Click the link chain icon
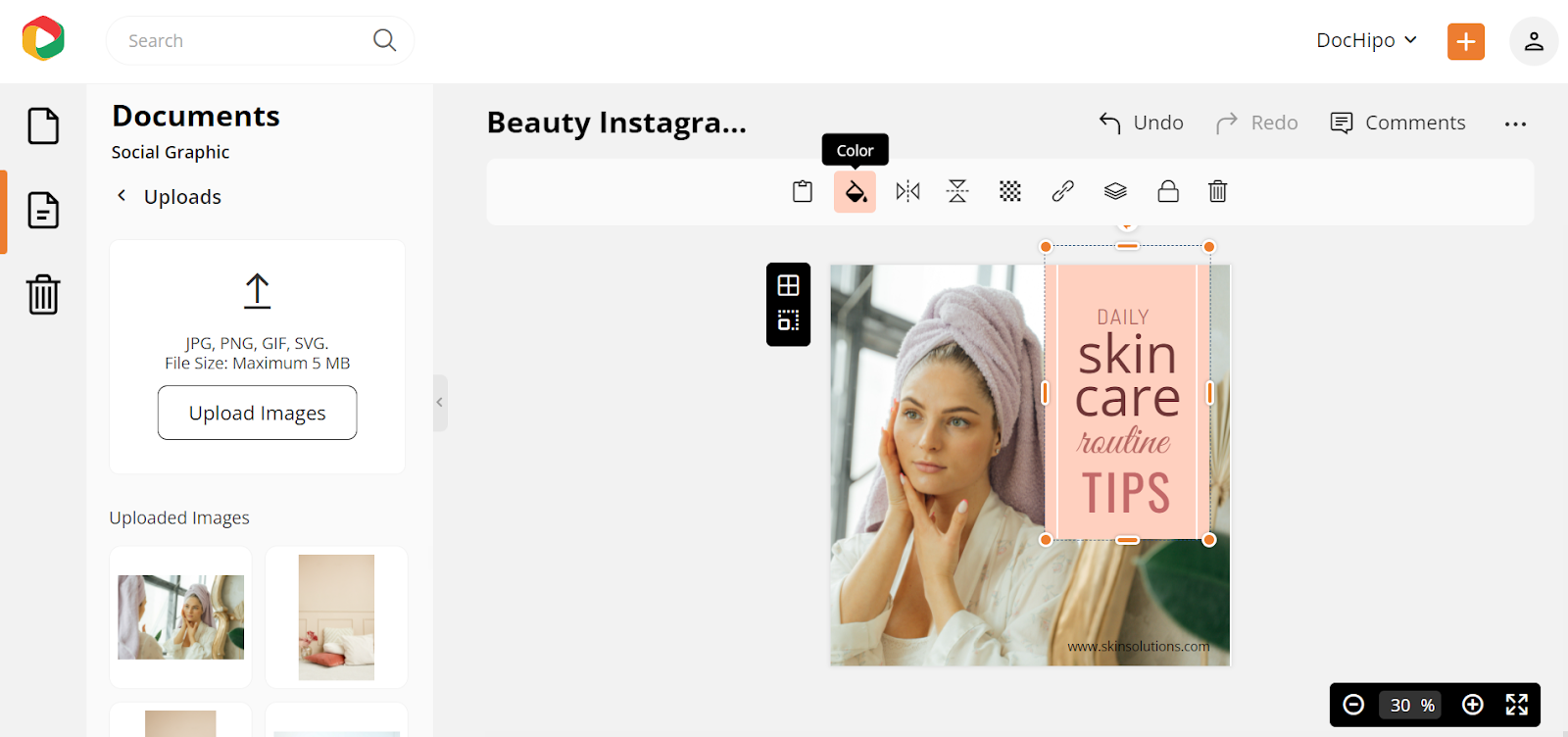 pos(1063,191)
